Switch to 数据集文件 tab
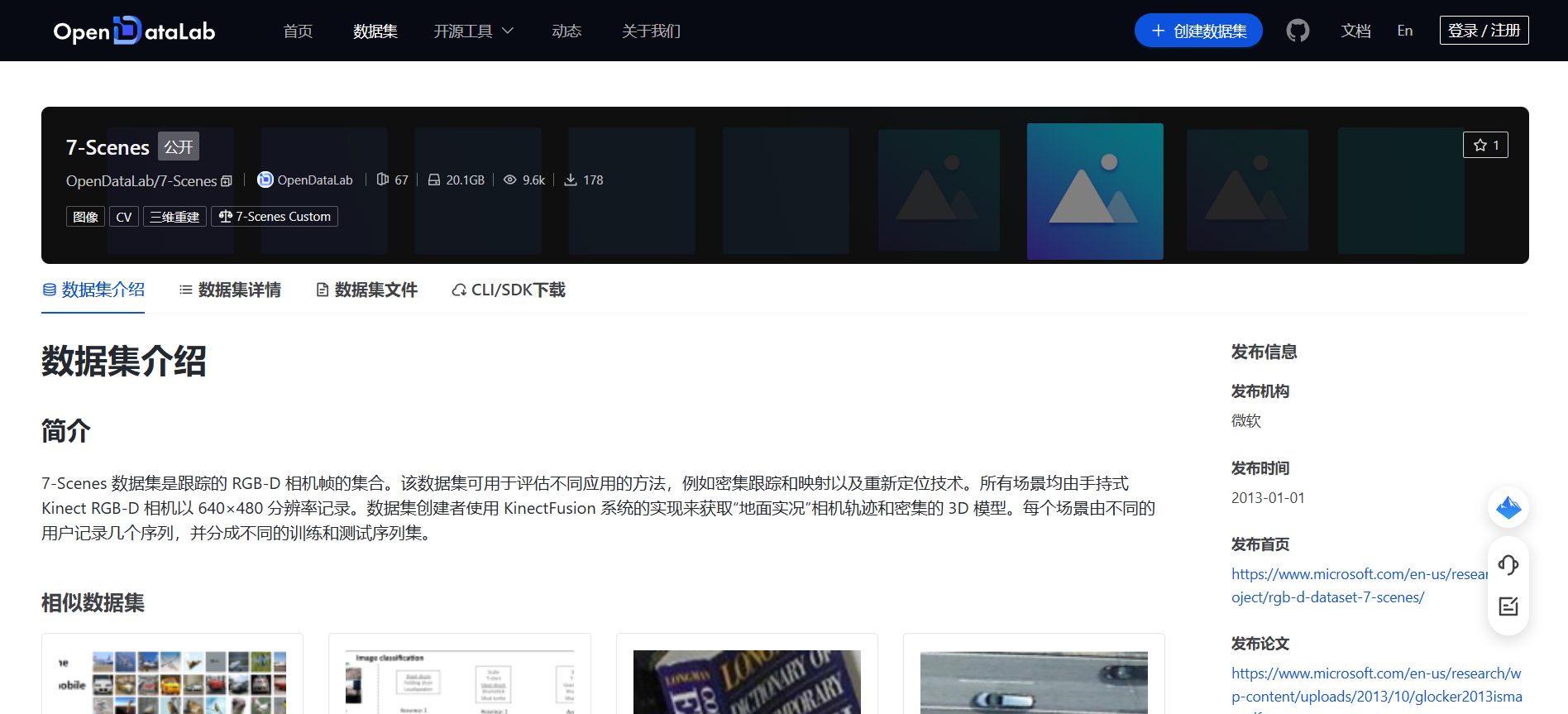This screenshot has width=1568, height=714. [x=366, y=290]
